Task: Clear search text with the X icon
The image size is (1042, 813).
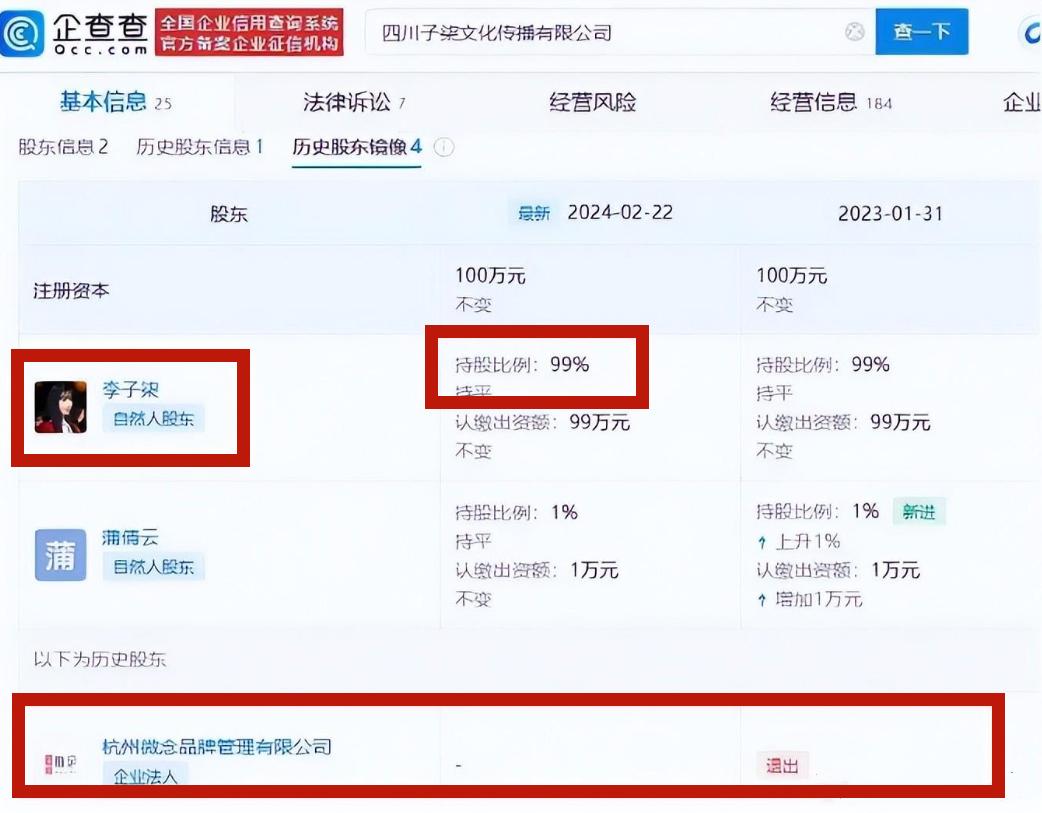Action: click(x=855, y=32)
